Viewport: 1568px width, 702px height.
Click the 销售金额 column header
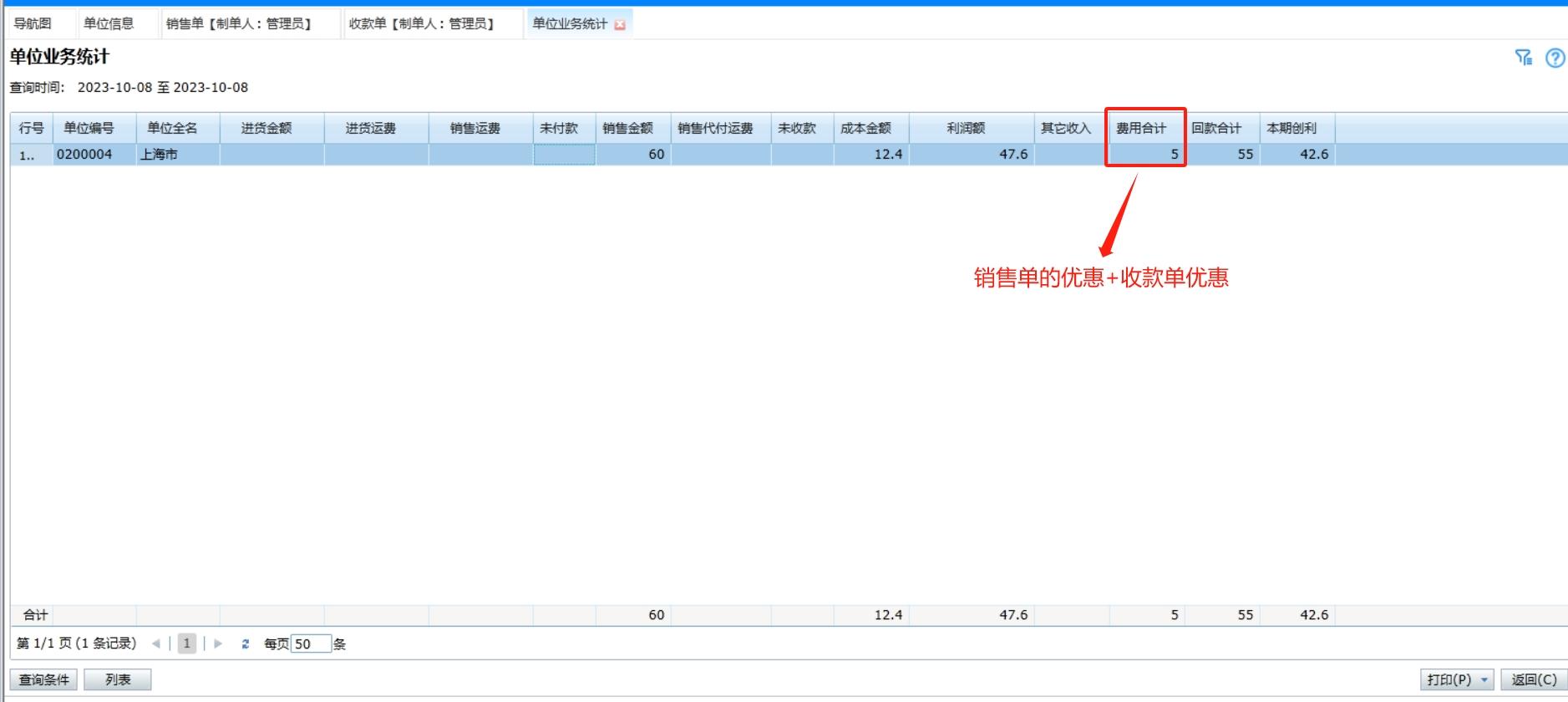coord(627,128)
